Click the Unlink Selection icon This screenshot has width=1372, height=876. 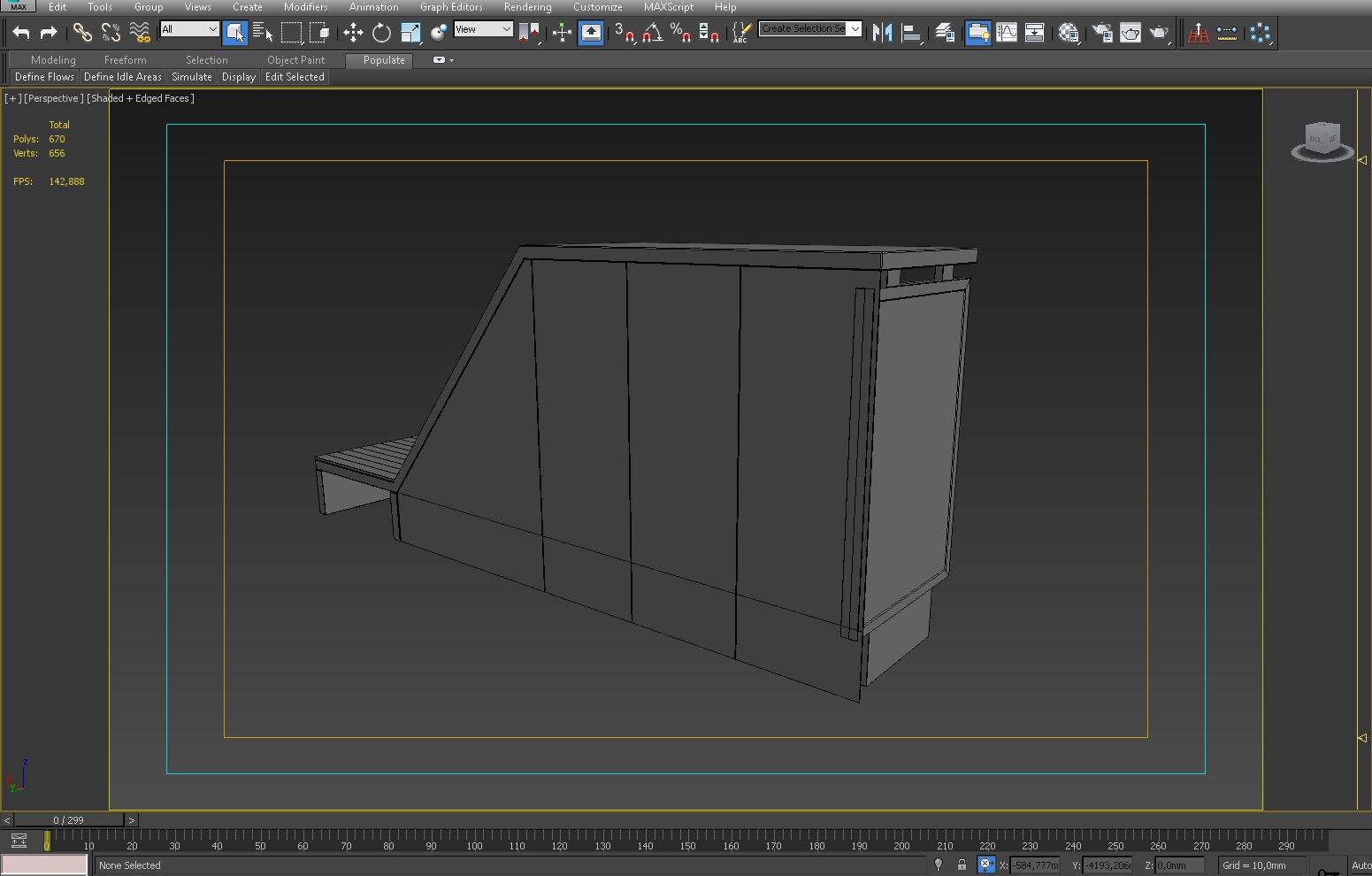pyautogui.click(x=111, y=33)
